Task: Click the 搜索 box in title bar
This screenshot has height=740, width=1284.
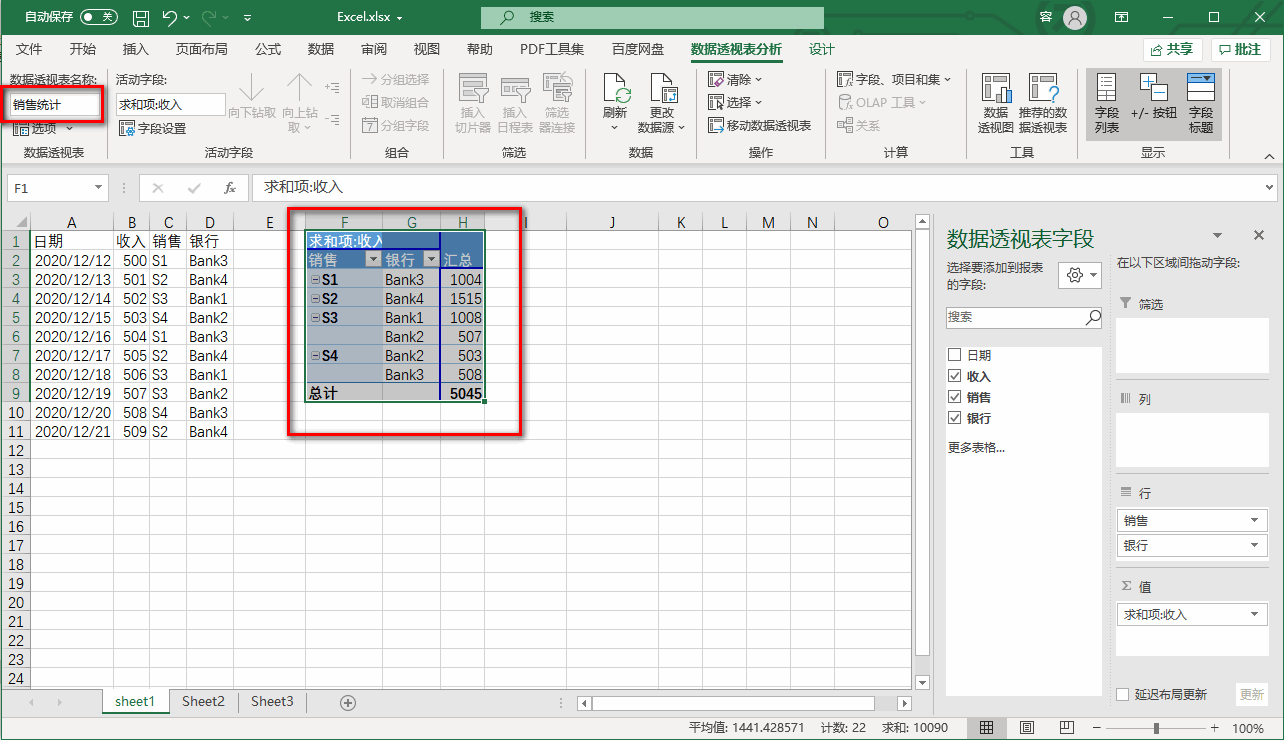Action: click(652, 17)
